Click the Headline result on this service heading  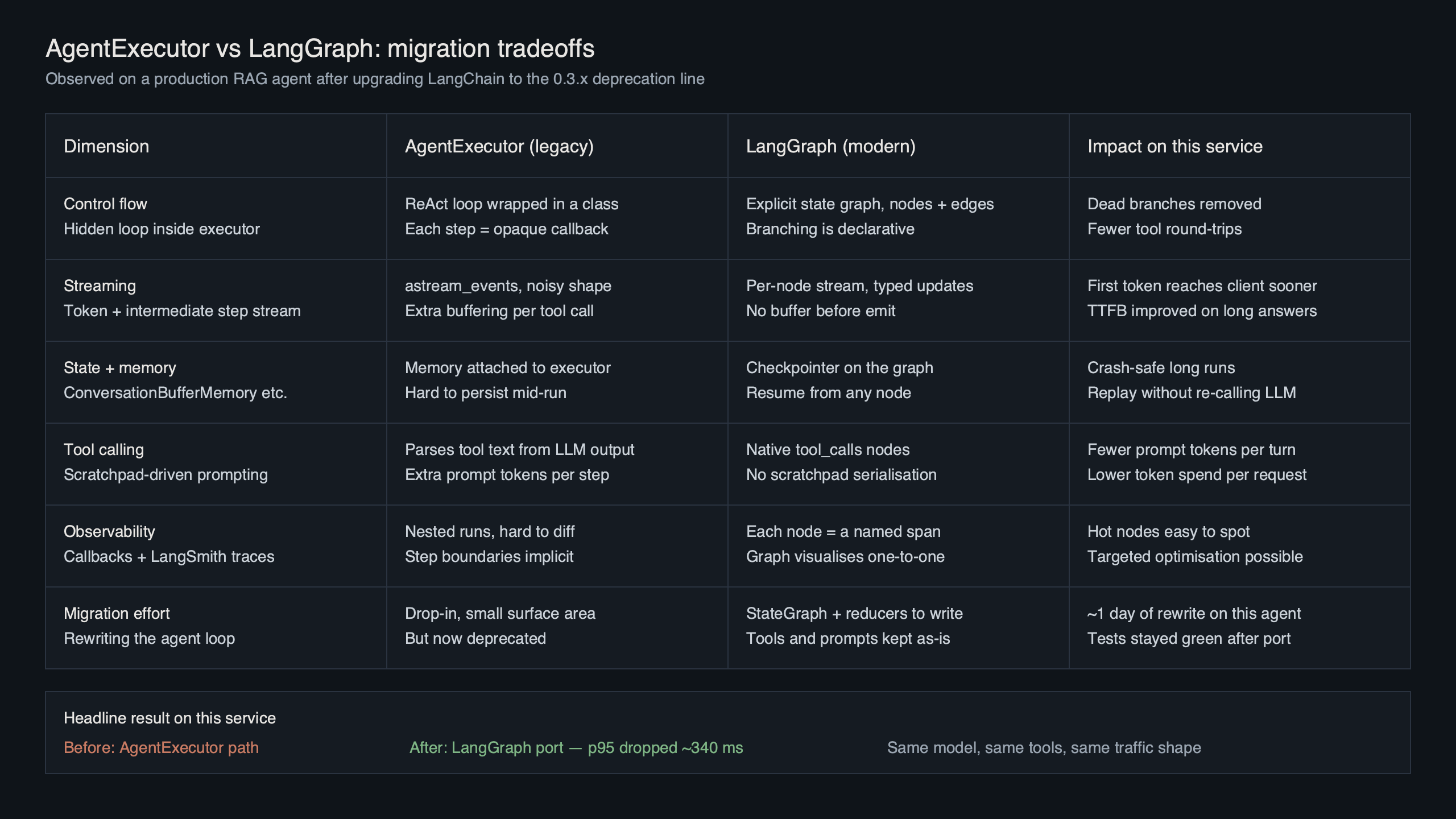click(169, 718)
